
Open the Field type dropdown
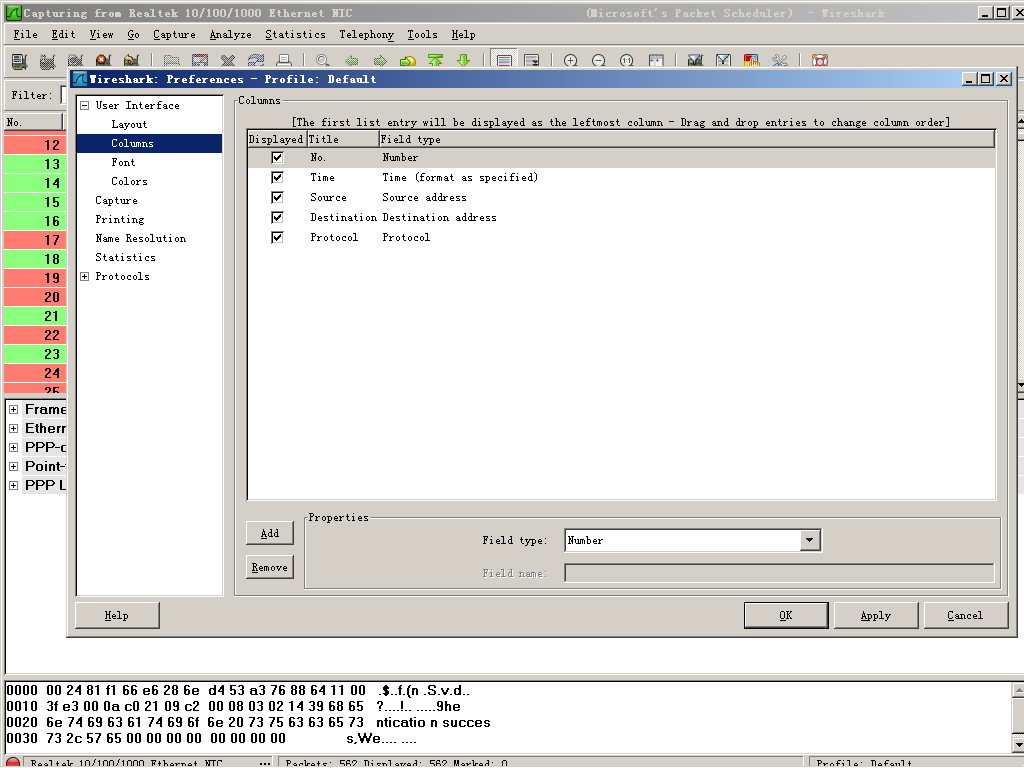click(810, 540)
